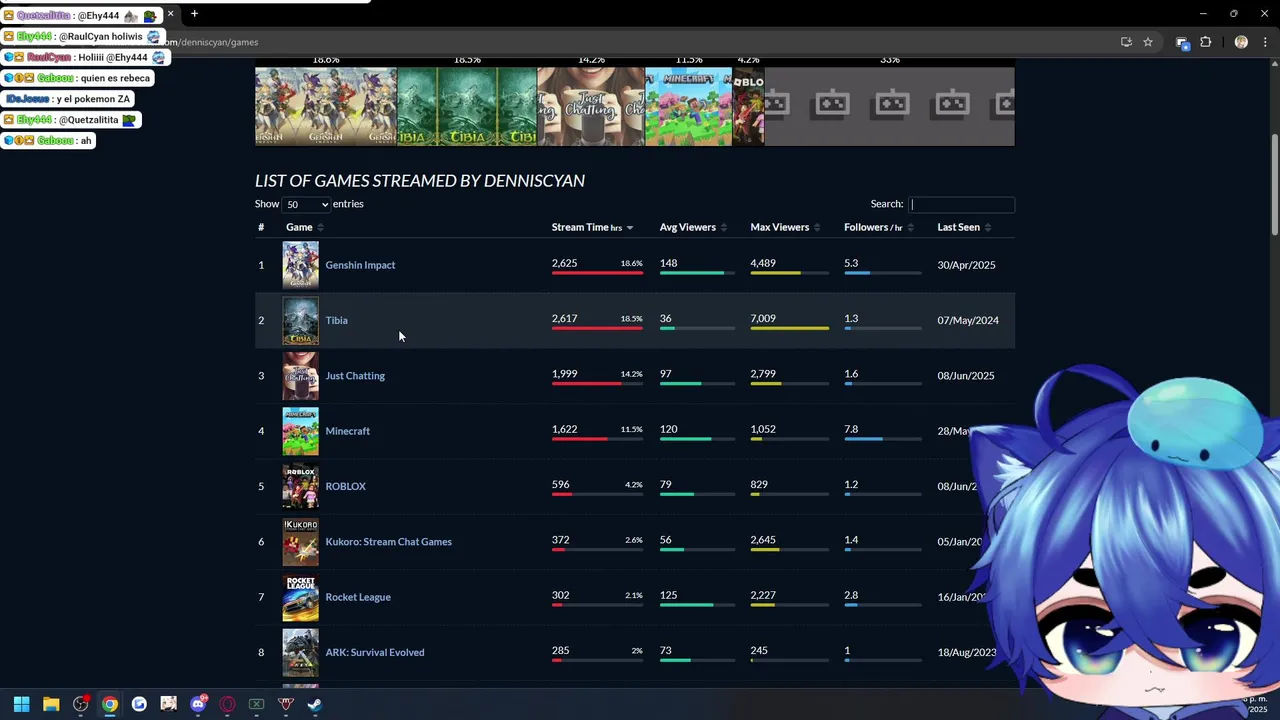Screen dimensions: 1280x720
Task: Open the Chrome extensions puzzle icon
Action: [x=1205, y=42]
